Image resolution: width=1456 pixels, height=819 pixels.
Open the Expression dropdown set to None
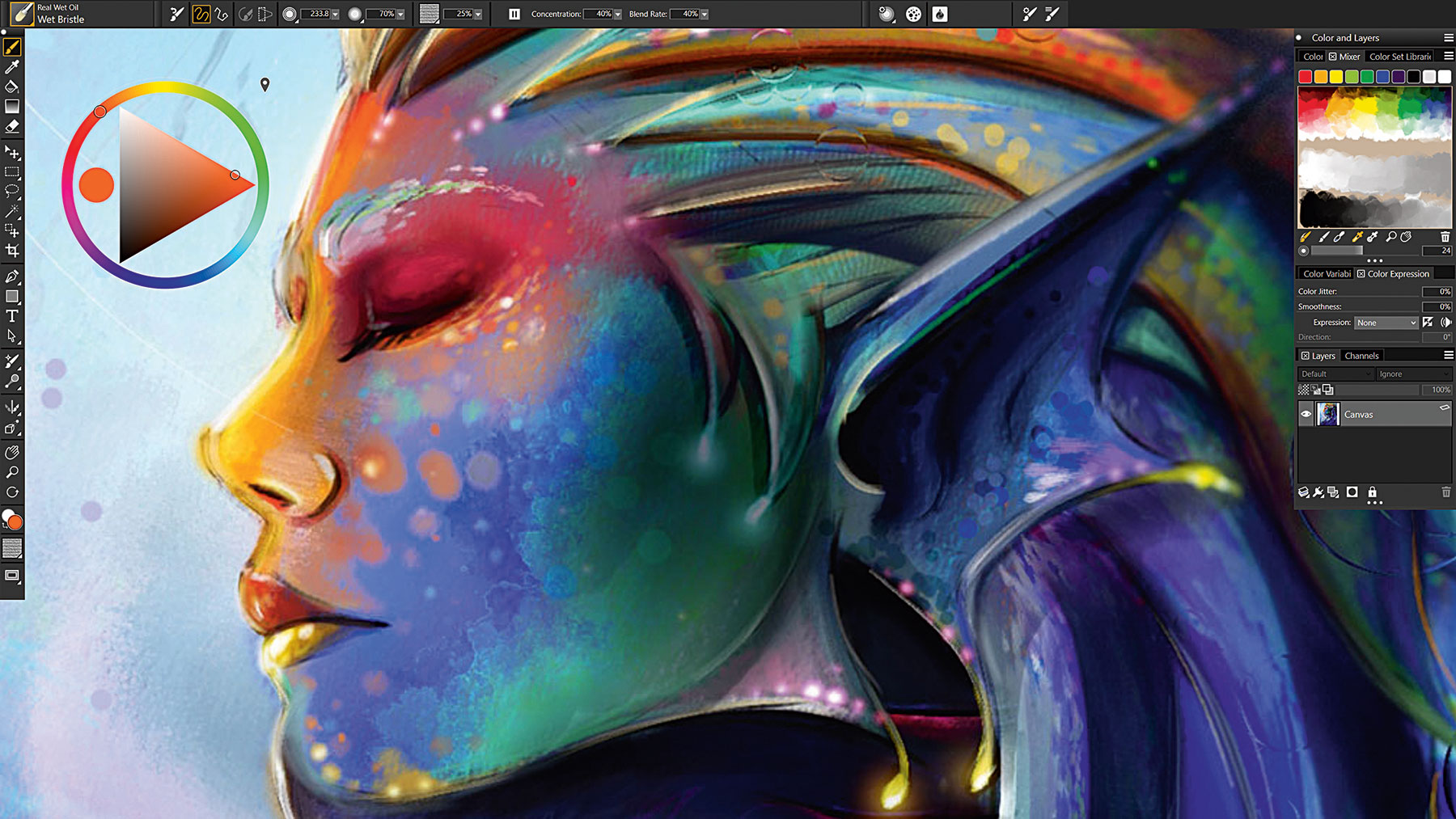pyautogui.click(x=1386, y=323)
